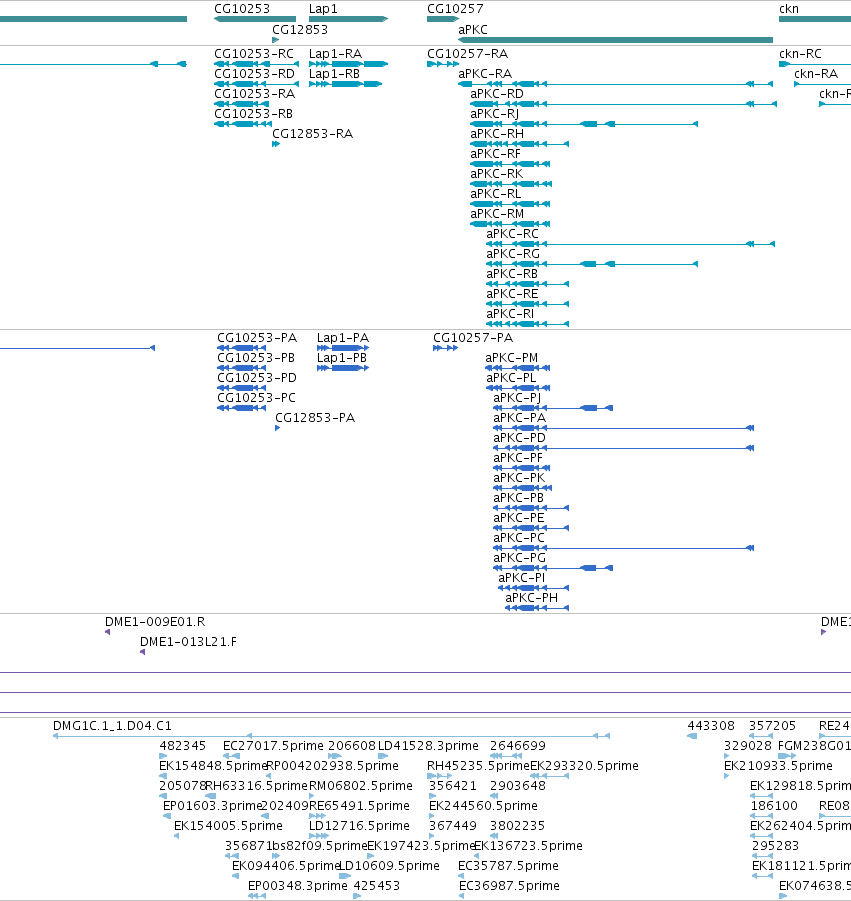Select protein CG12853-PA
Screen dimensions: 851x901
315,418
